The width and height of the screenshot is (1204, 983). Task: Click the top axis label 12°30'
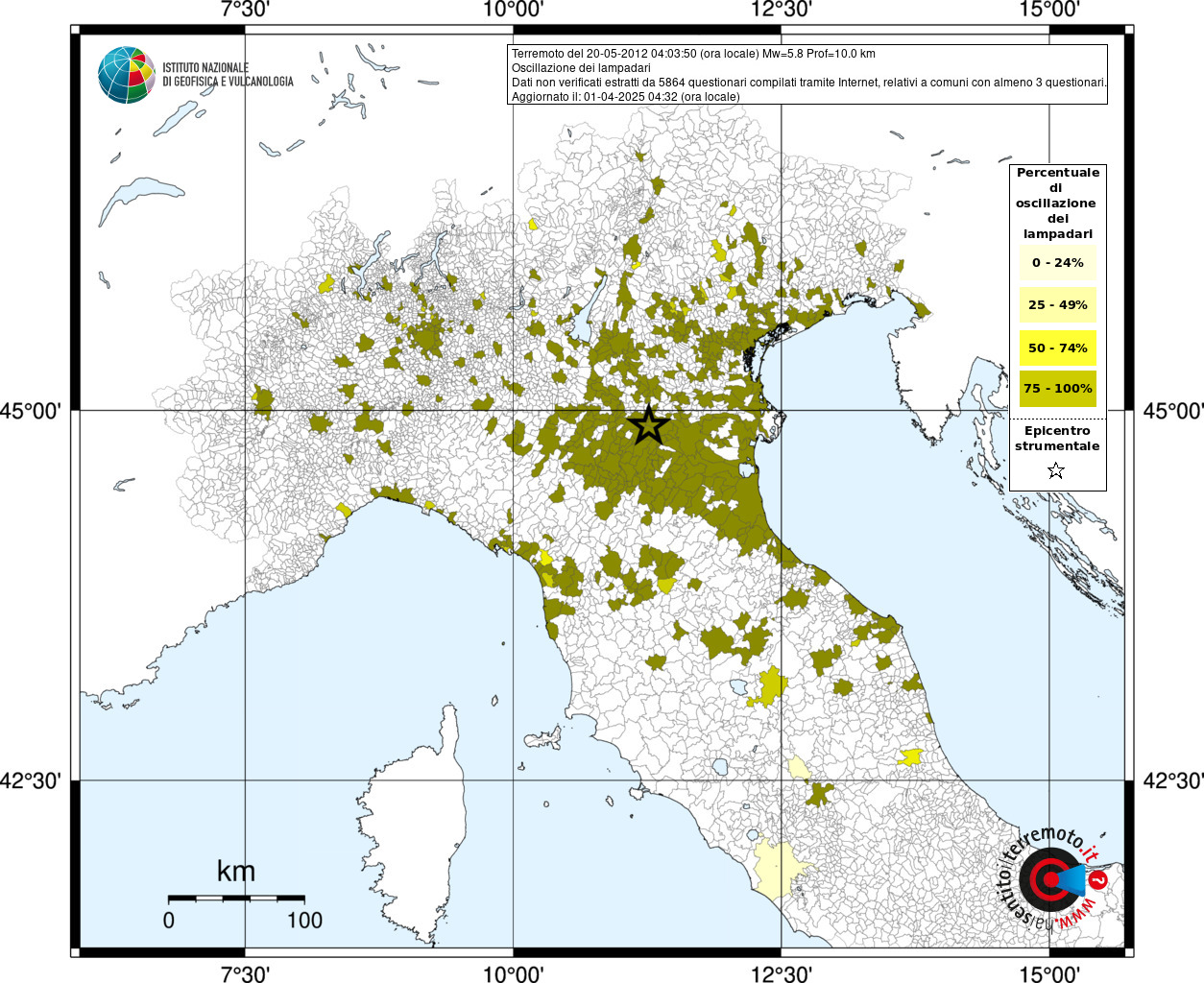782,10
